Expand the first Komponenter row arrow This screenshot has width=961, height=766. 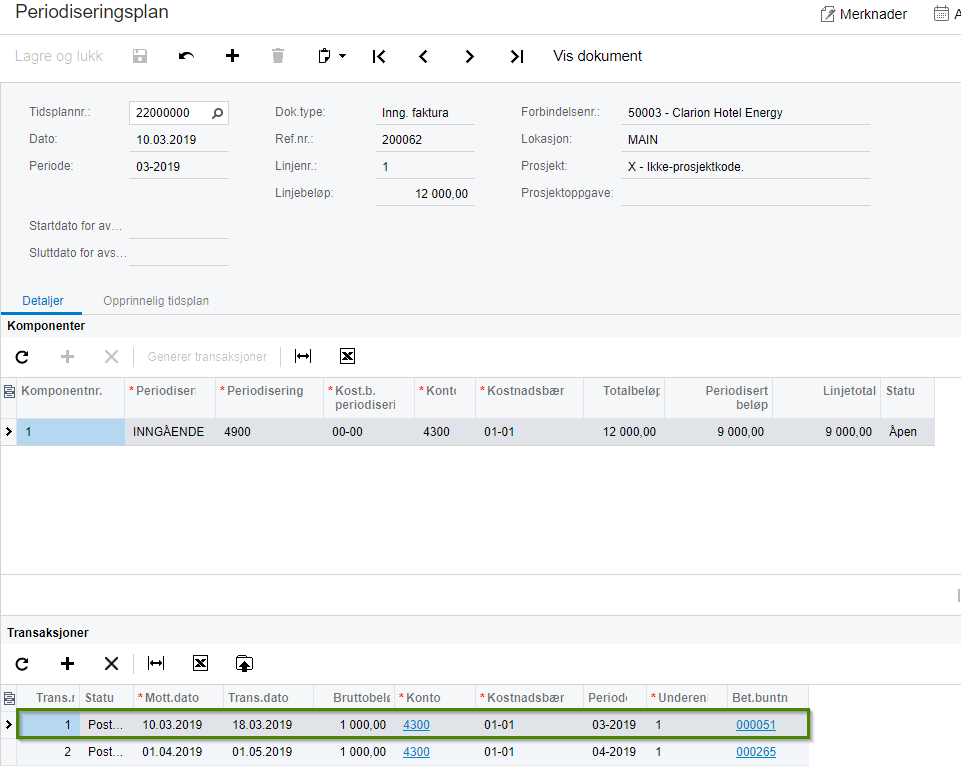pos(9,431)
